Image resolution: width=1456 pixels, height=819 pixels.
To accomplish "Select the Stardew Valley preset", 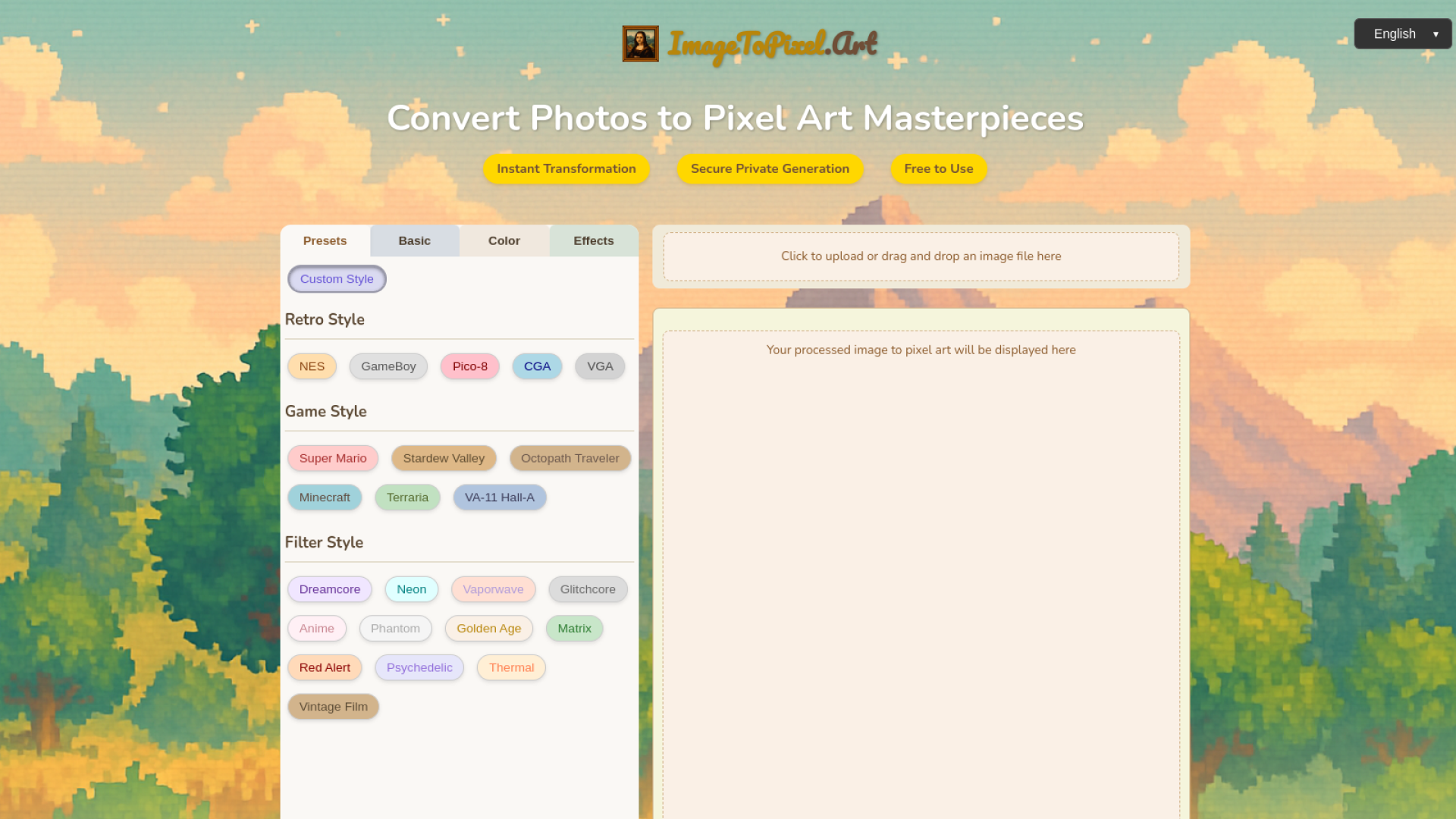I will click(444, 458).
